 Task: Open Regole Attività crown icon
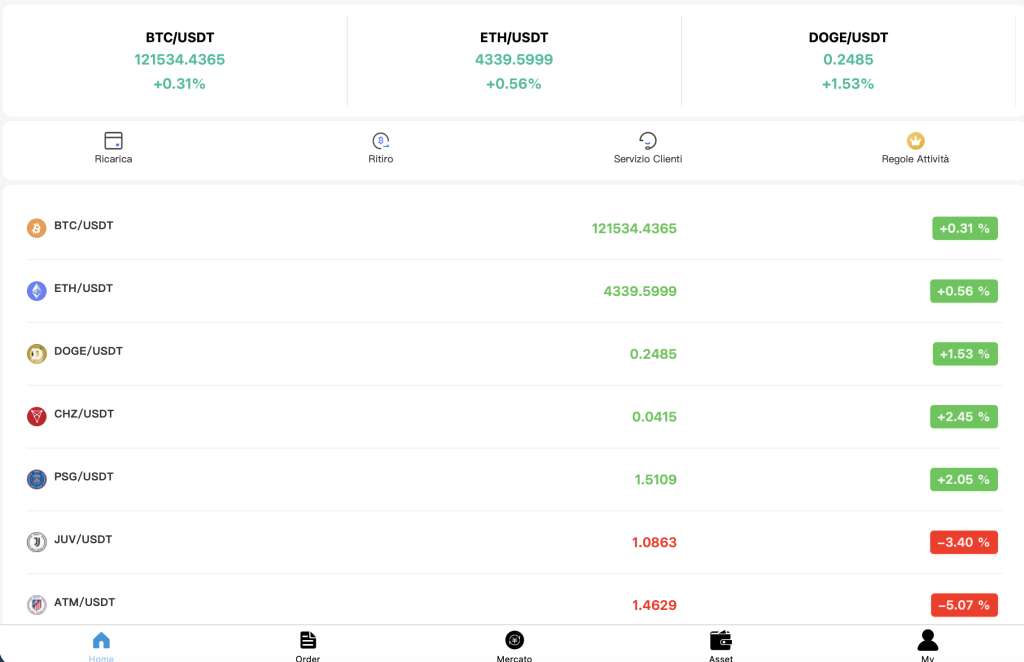click(x=915, y=141)
